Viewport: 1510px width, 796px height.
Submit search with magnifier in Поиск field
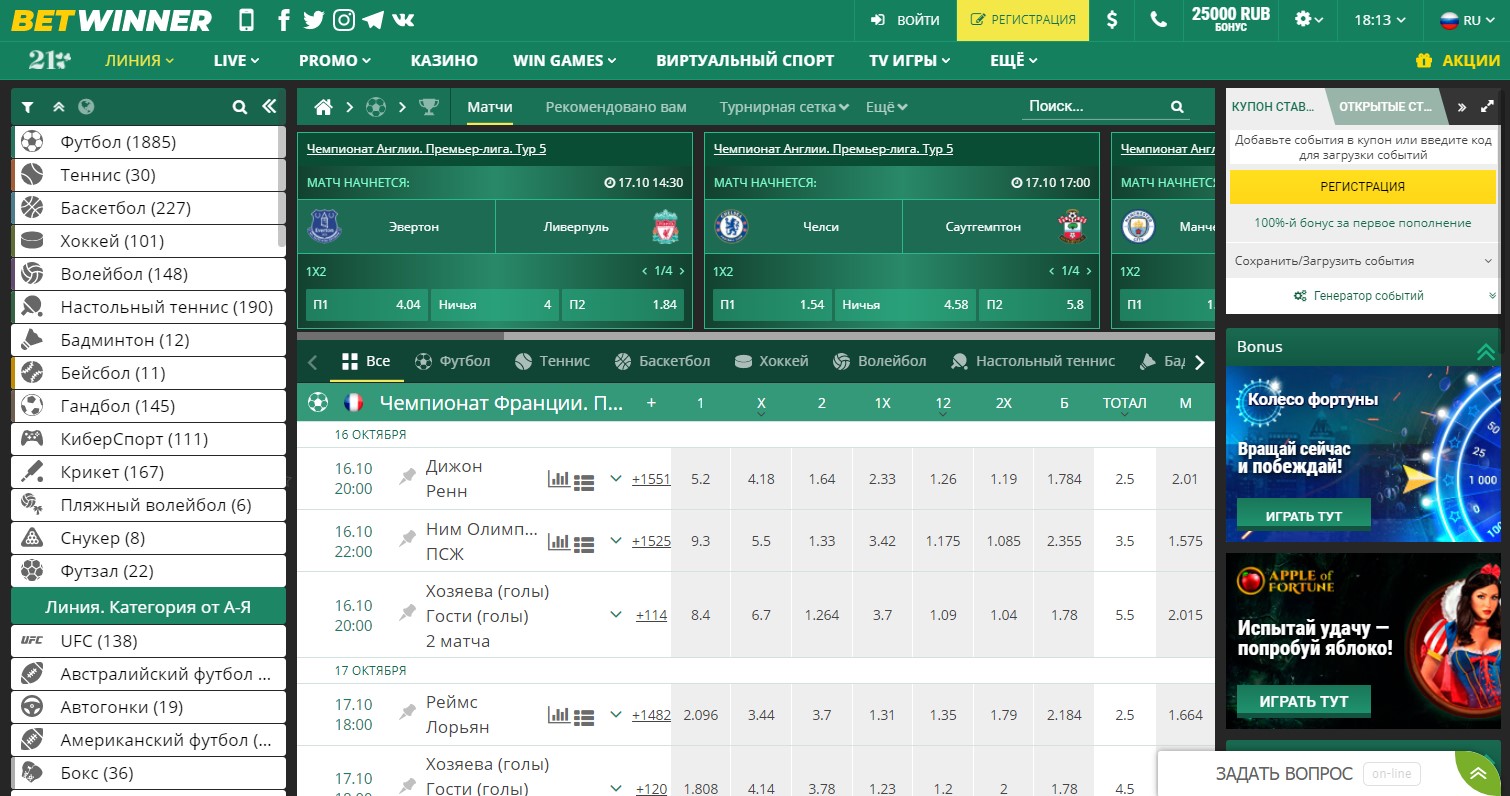(x=1177, y=107)
